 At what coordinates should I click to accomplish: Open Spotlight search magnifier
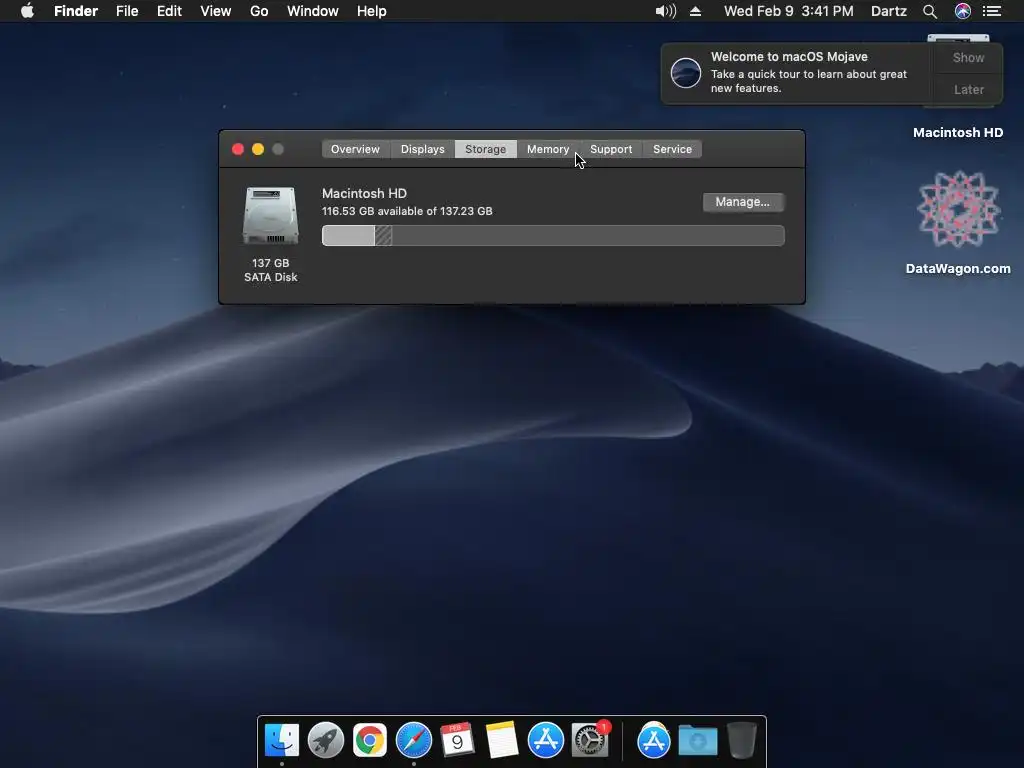click(x=930, y=11)
